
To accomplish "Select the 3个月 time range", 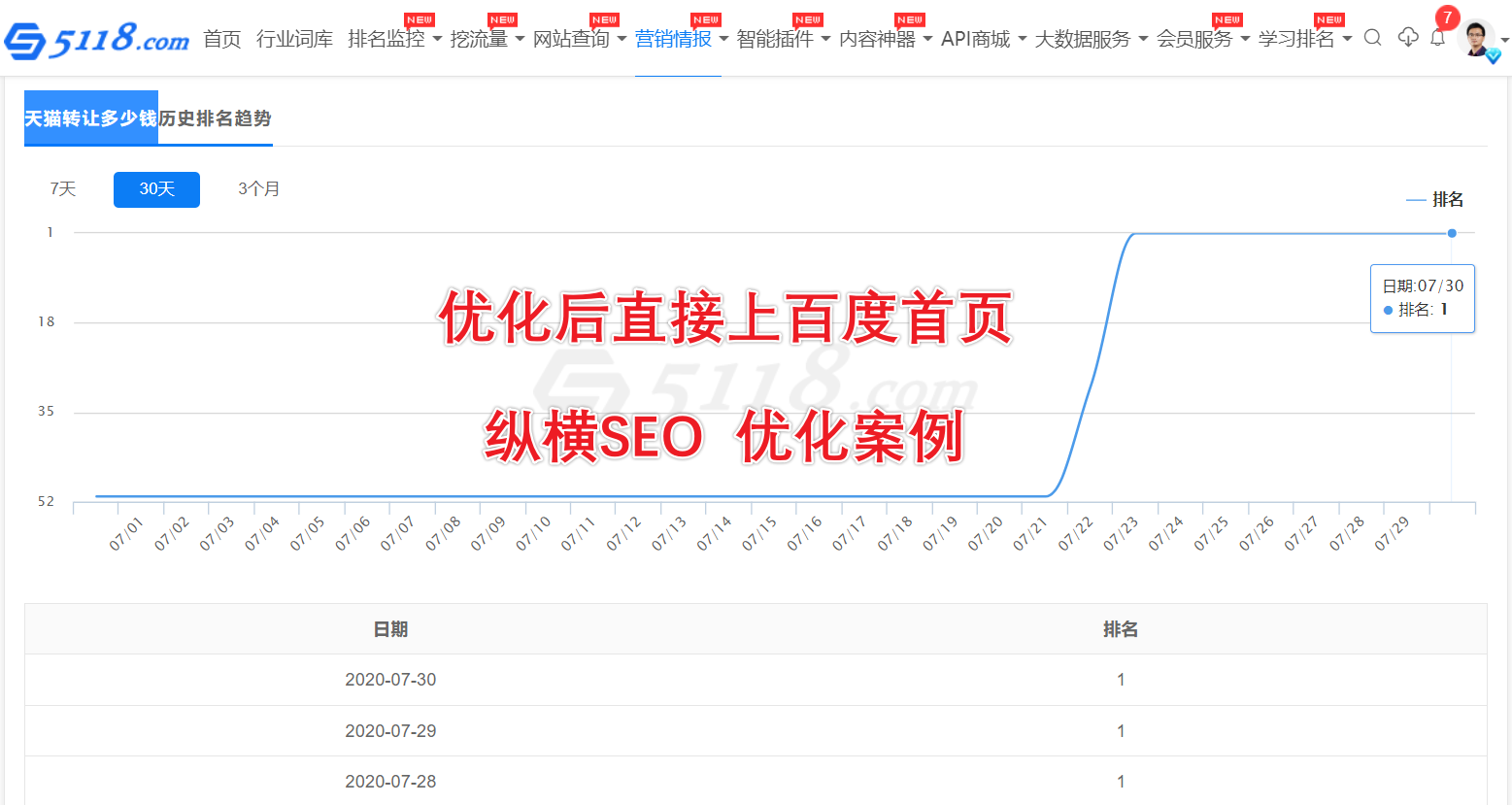I will (x=258, y=189).
